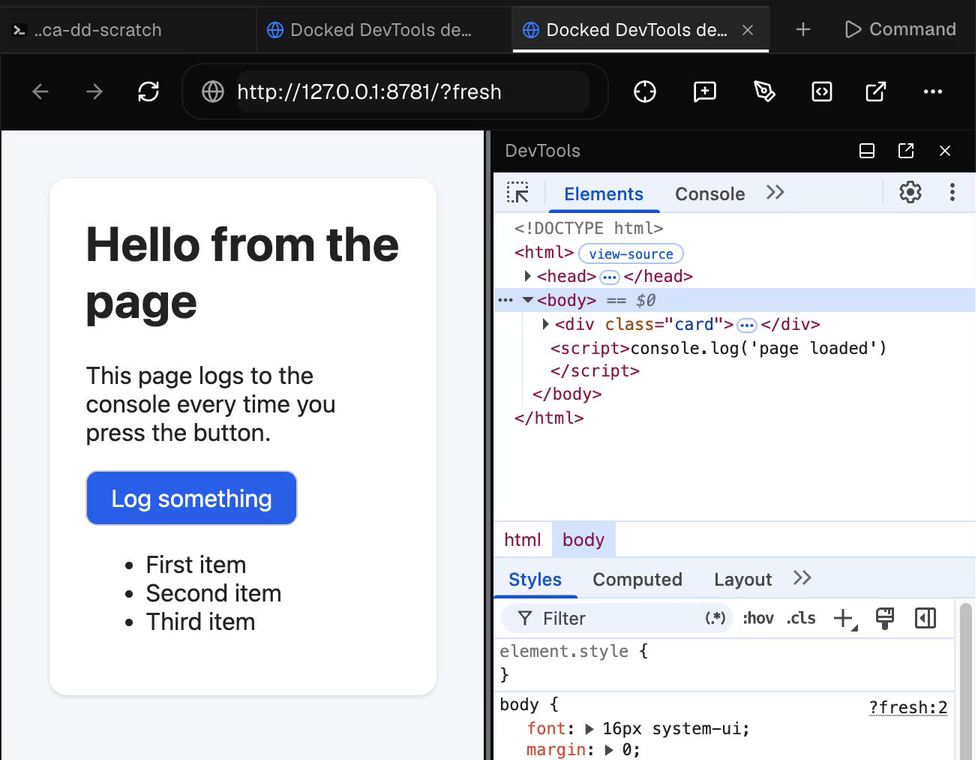Select the Elements panel tab

[x=603, y=194]
